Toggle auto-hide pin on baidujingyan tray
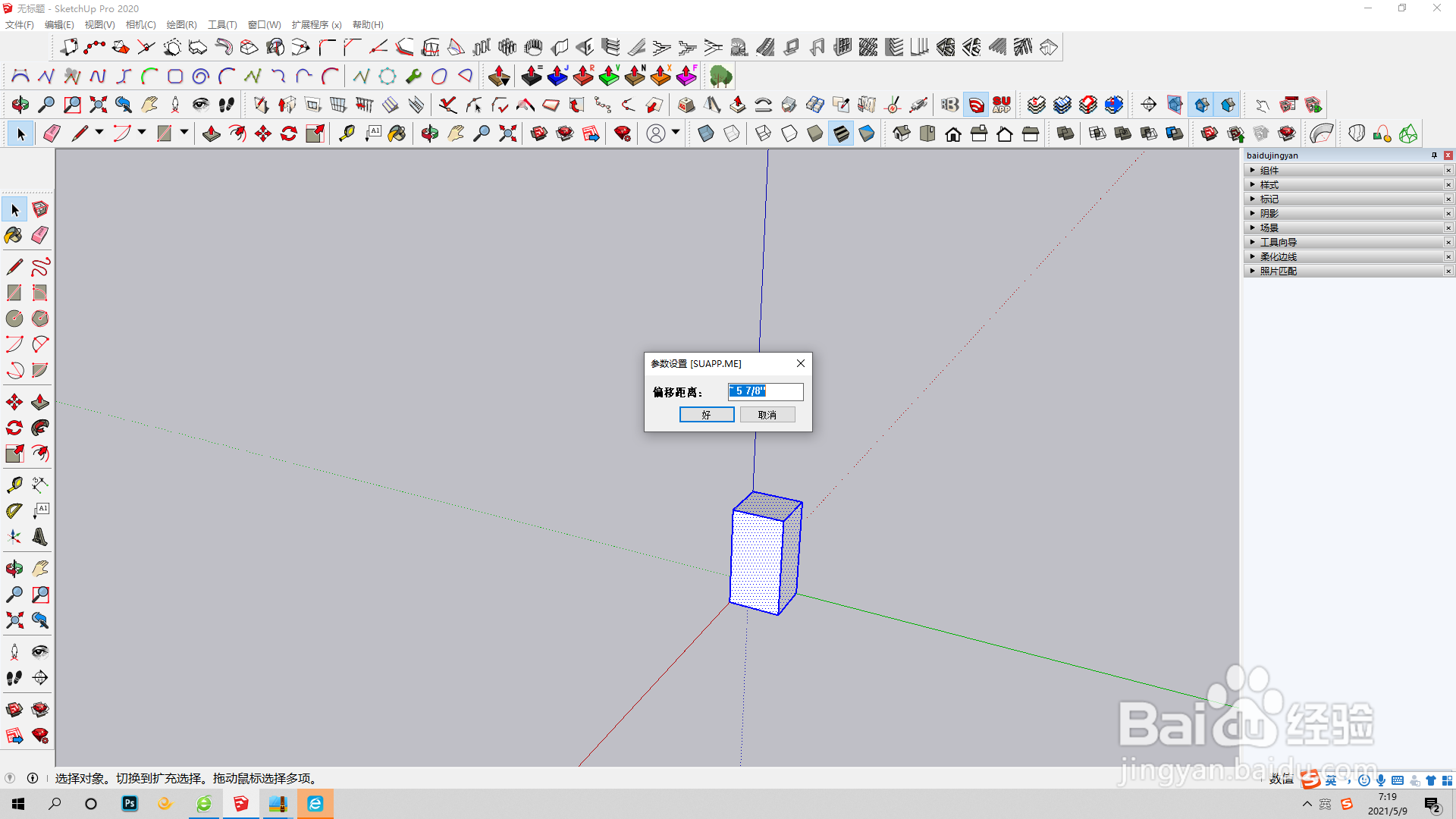Viewport: 1456px width, 819px height. 1434,155
